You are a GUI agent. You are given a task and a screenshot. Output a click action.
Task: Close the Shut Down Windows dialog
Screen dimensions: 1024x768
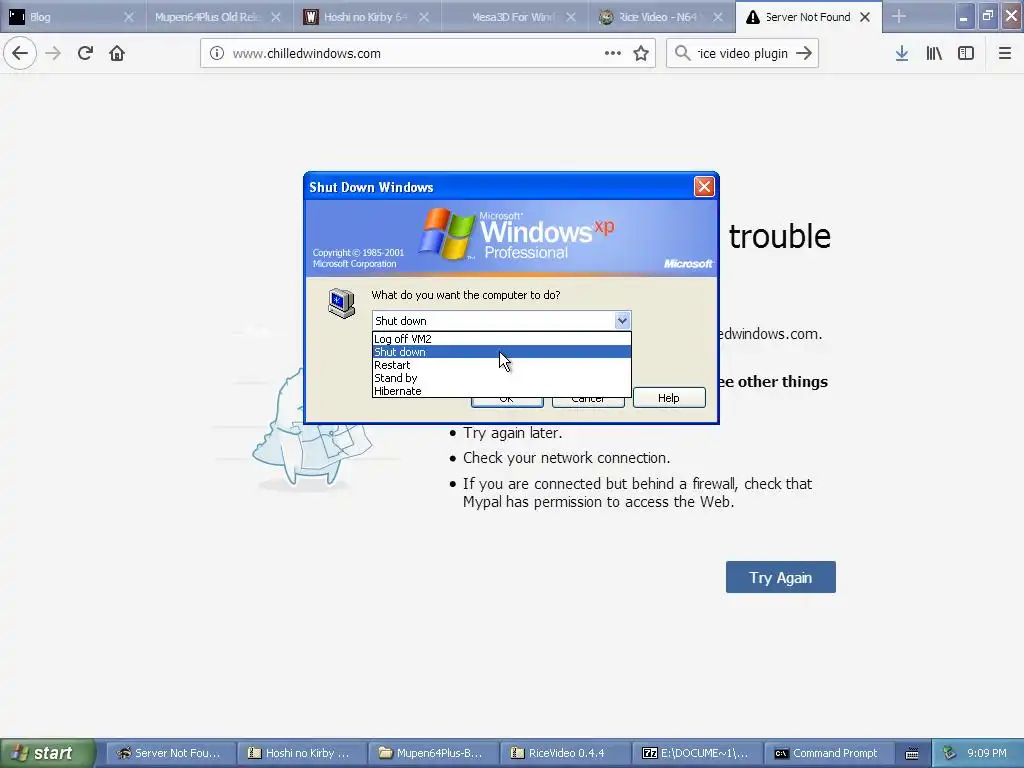point(704,187)
